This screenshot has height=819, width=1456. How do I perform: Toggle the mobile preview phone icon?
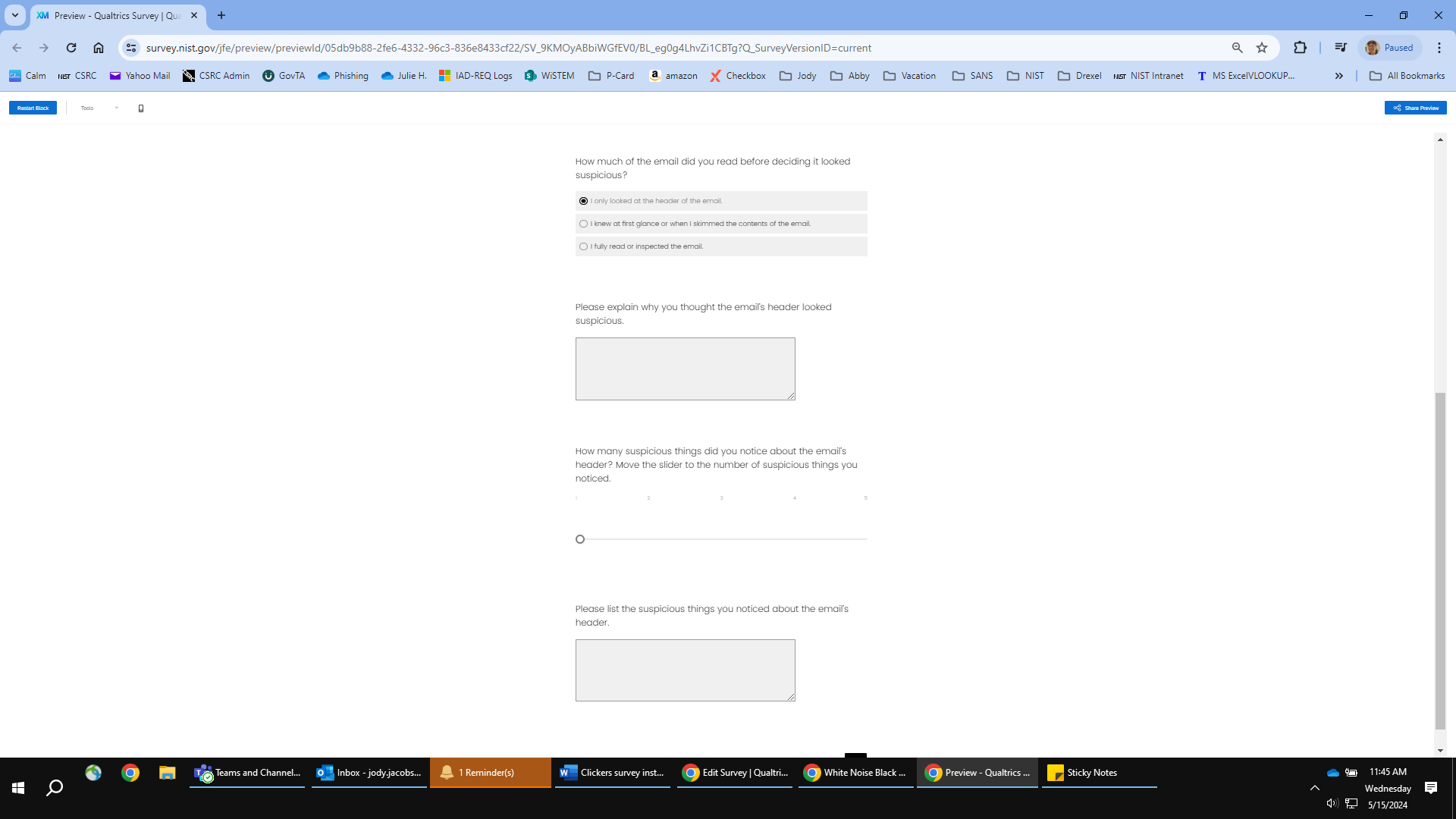(141, 108)
